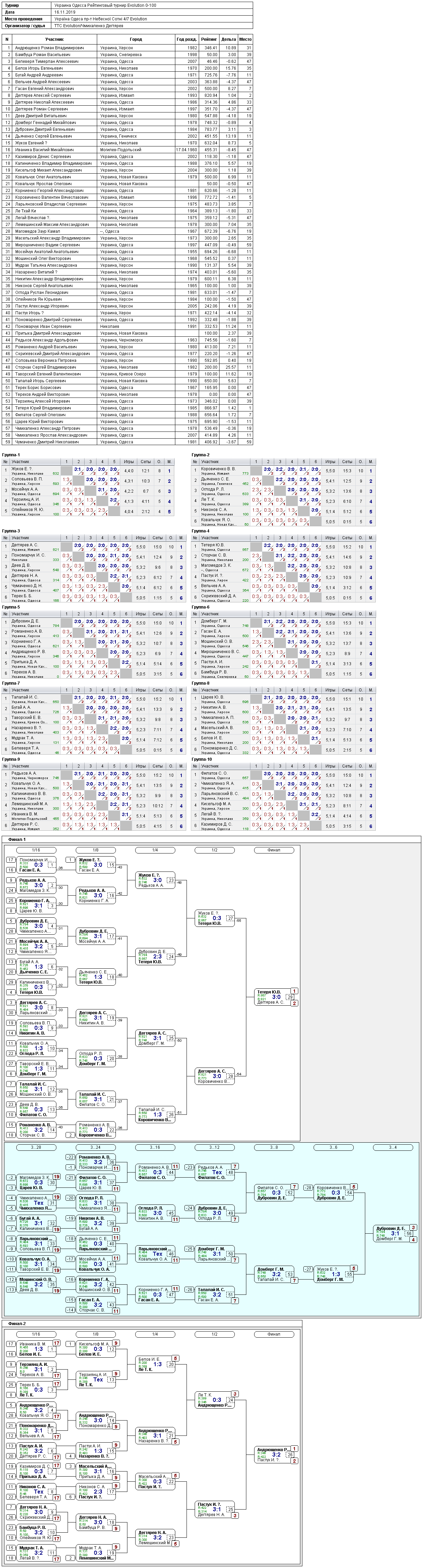Click the 'Группа-6' heading
Viewport: 423px width, 1568px height.
point(200,607)
